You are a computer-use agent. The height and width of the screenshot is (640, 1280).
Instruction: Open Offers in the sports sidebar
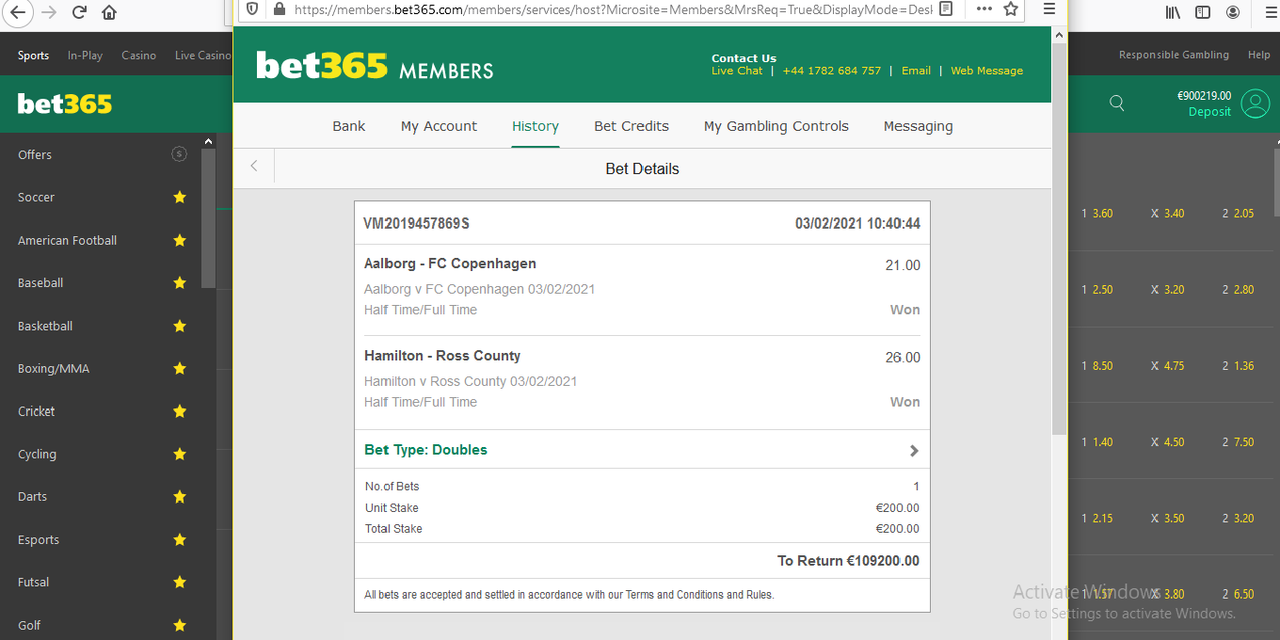click(35, 155)
